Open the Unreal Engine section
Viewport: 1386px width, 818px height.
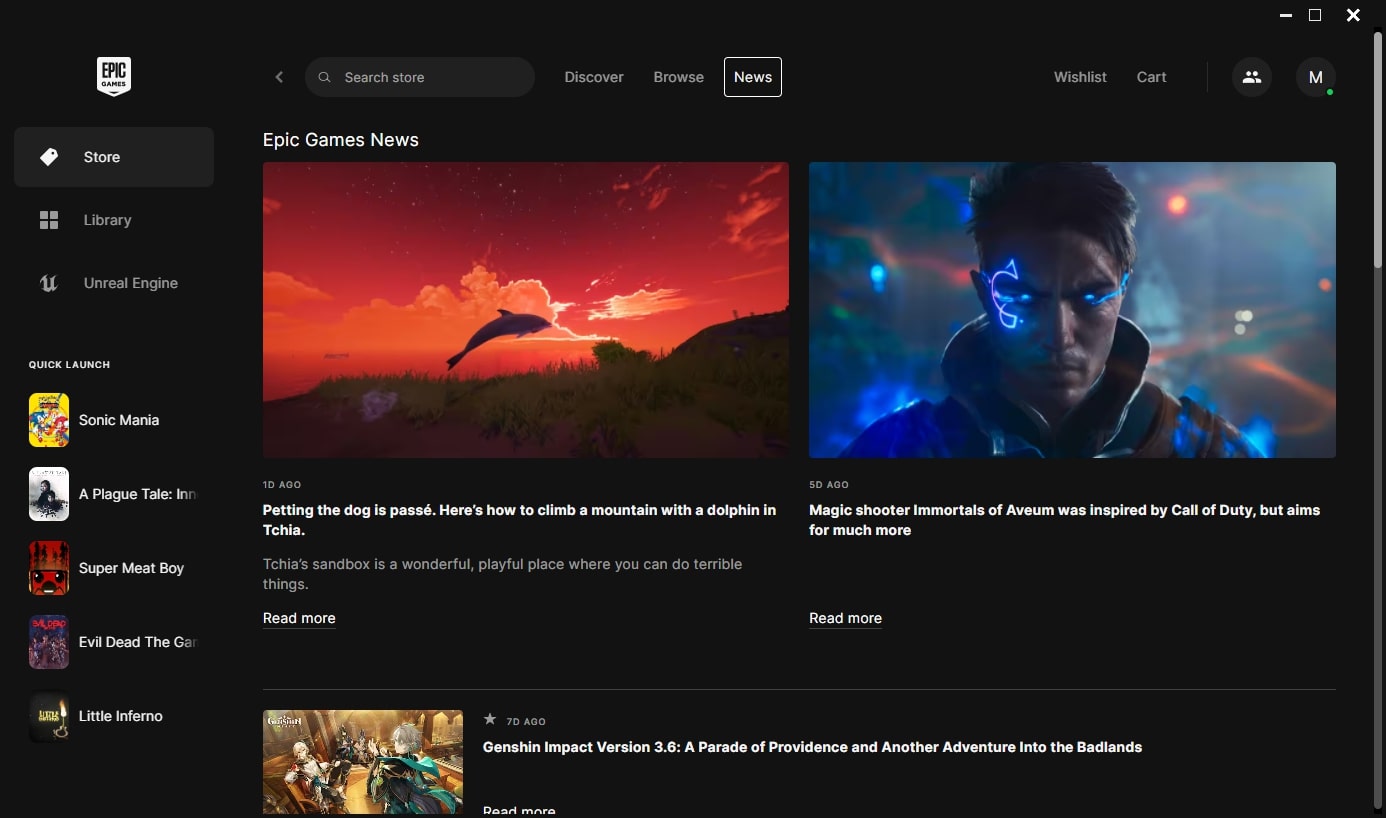point(114,283)
